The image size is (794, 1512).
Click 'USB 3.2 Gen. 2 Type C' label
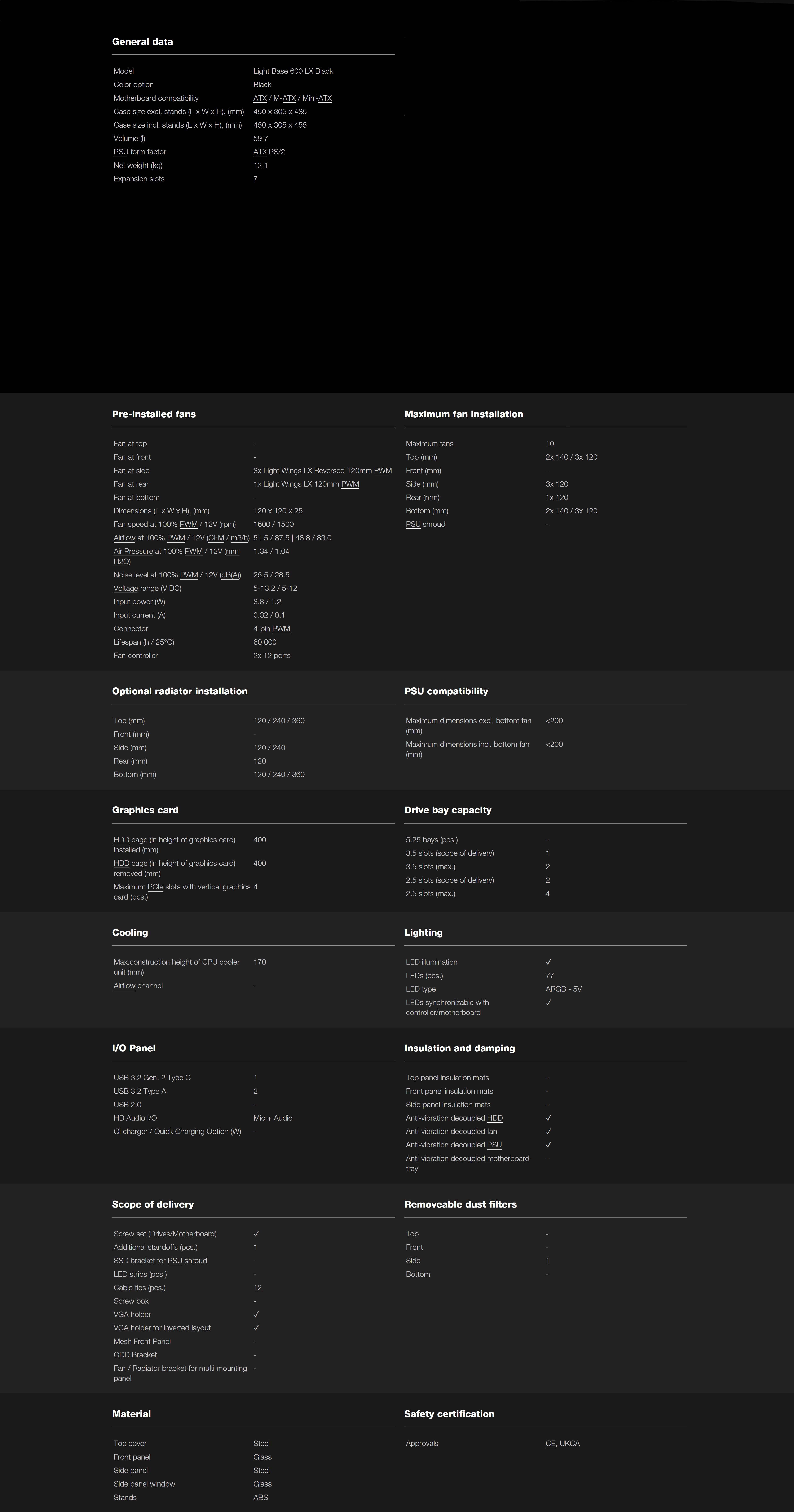coord(152,1078)
